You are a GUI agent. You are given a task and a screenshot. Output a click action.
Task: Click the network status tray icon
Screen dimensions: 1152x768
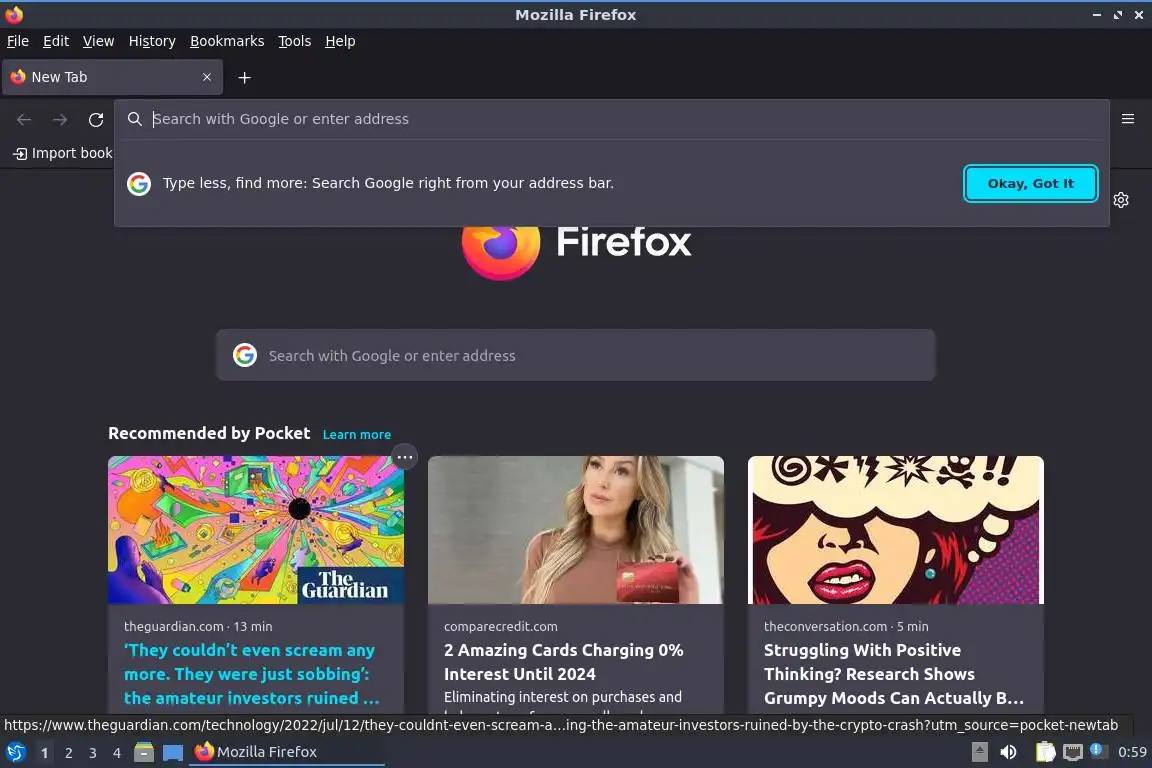coord(1073,752)
